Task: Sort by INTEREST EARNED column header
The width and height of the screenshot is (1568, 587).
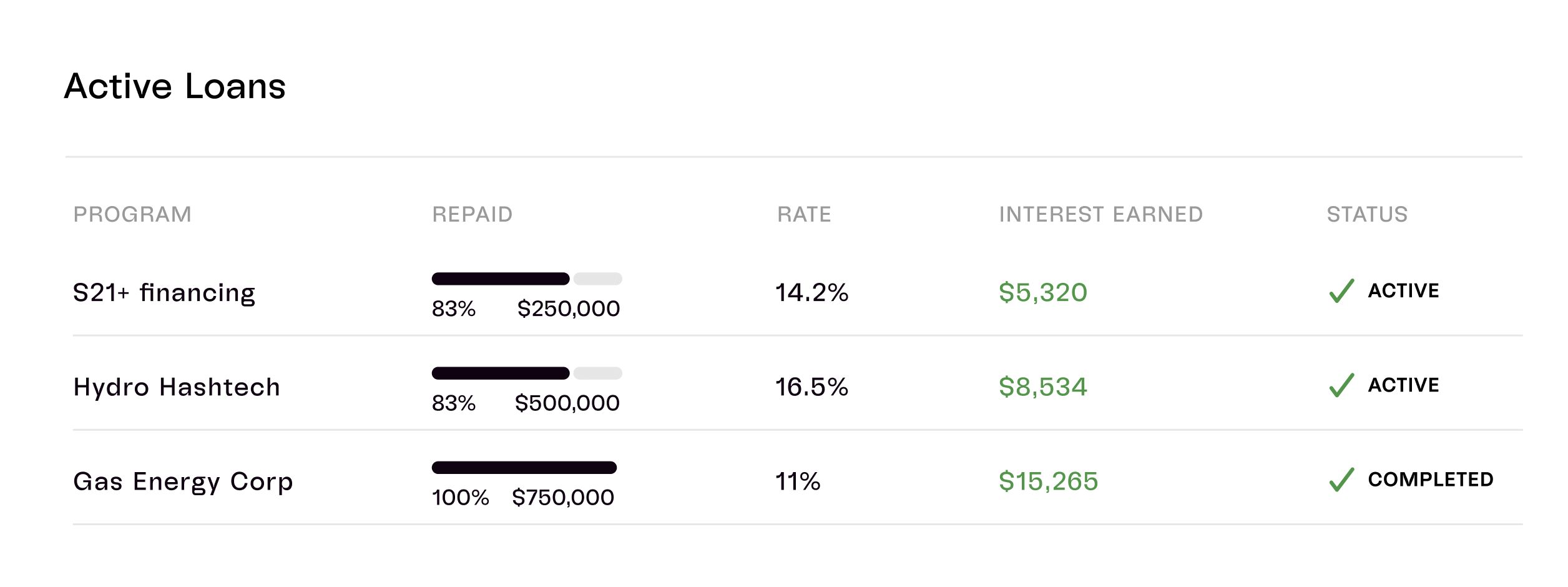Action: click(1101, 214)
